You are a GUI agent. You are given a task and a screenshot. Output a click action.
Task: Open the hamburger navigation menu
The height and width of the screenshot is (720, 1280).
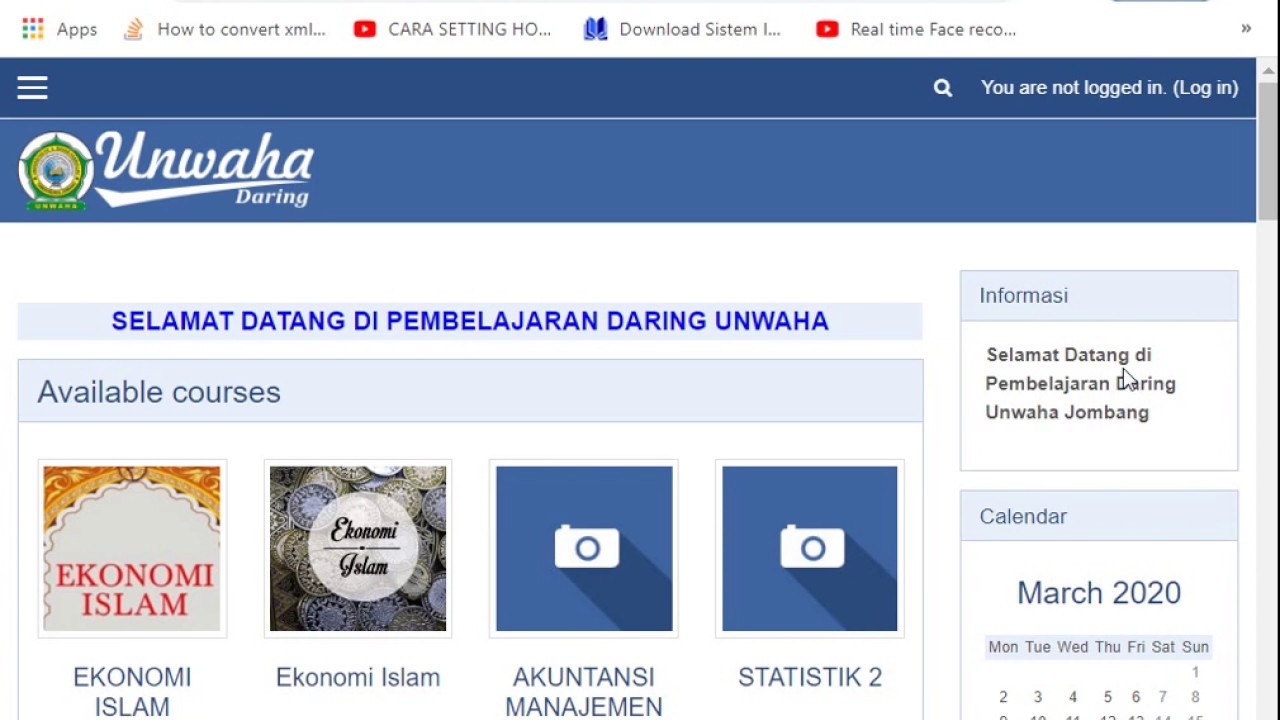tap(32, 88)
